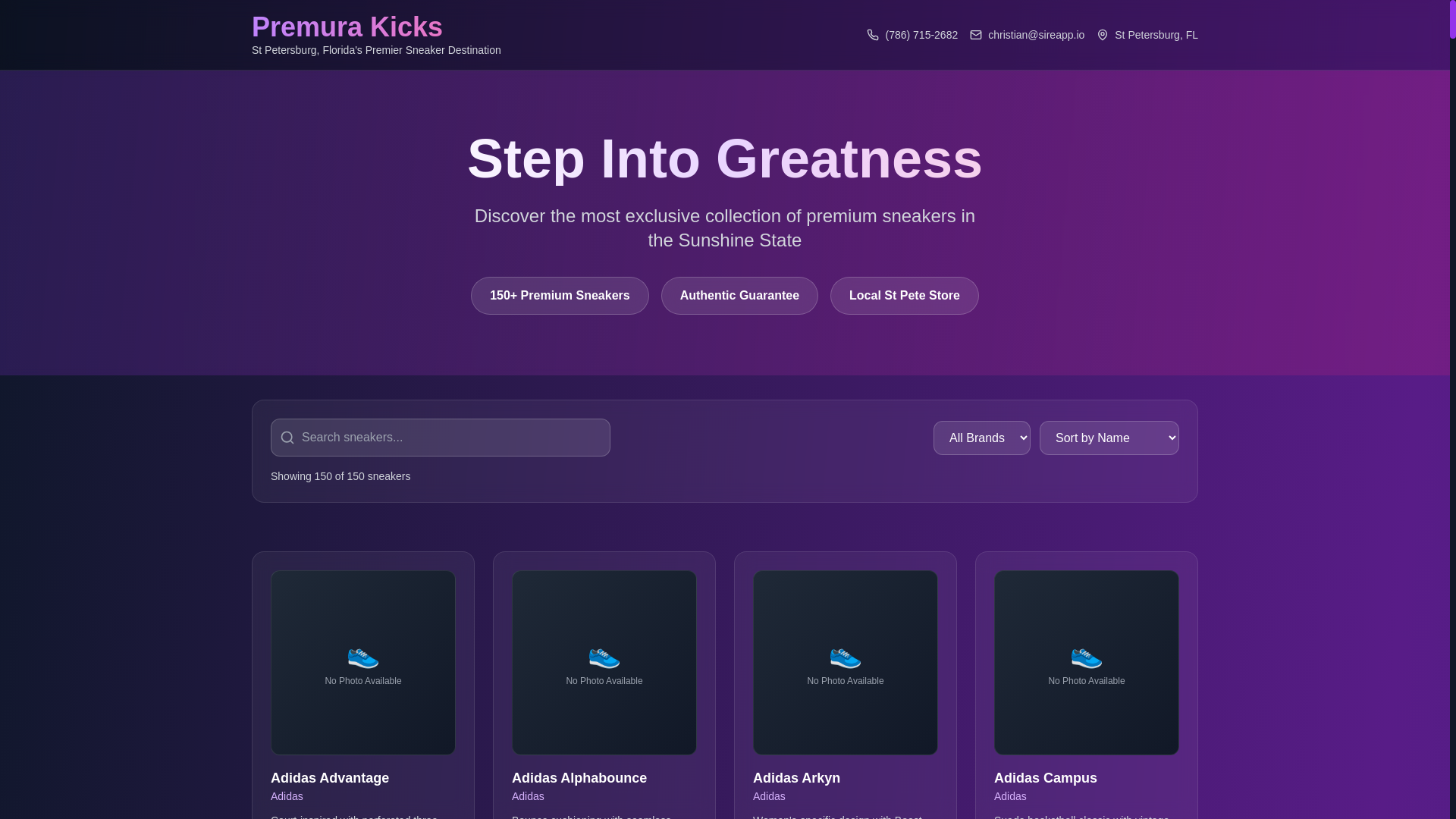Open the All Brands dropdown
This screenshot has width=1456, height=819.
[982, 438]
